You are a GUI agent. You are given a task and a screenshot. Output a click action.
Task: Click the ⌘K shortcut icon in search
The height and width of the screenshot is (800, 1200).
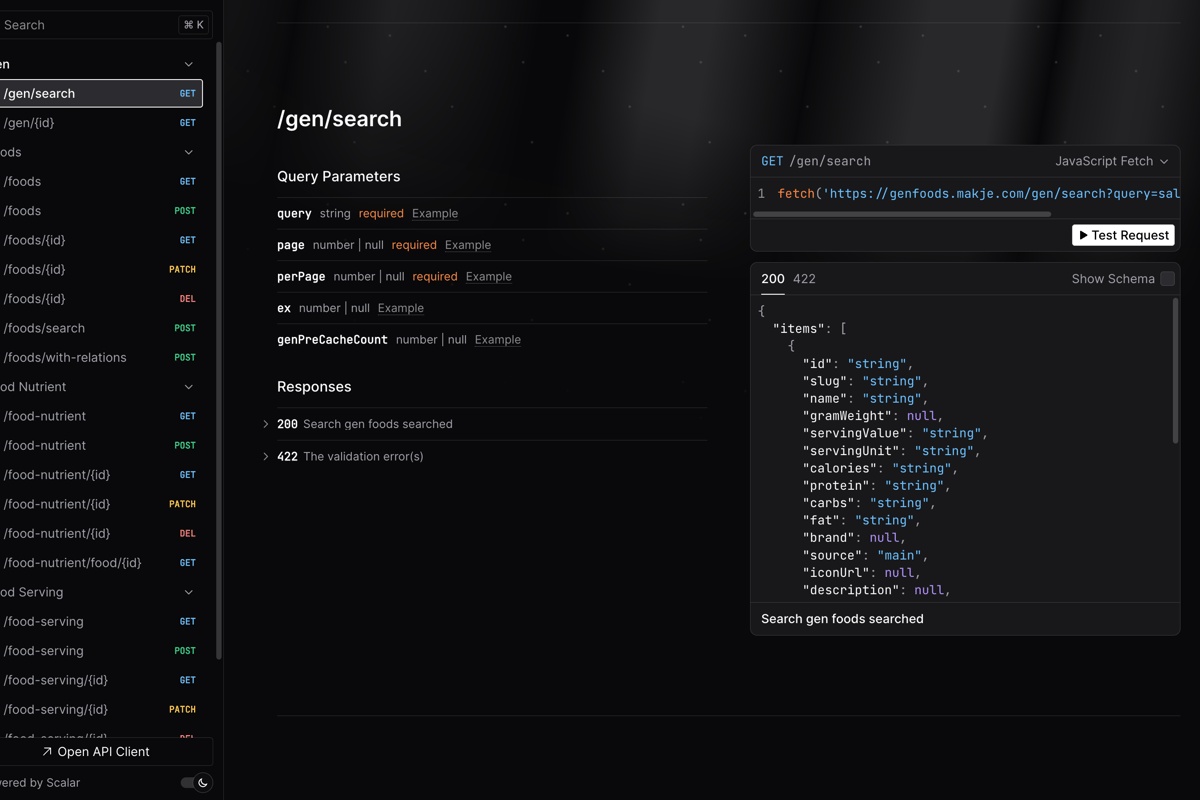coord(193,25)
